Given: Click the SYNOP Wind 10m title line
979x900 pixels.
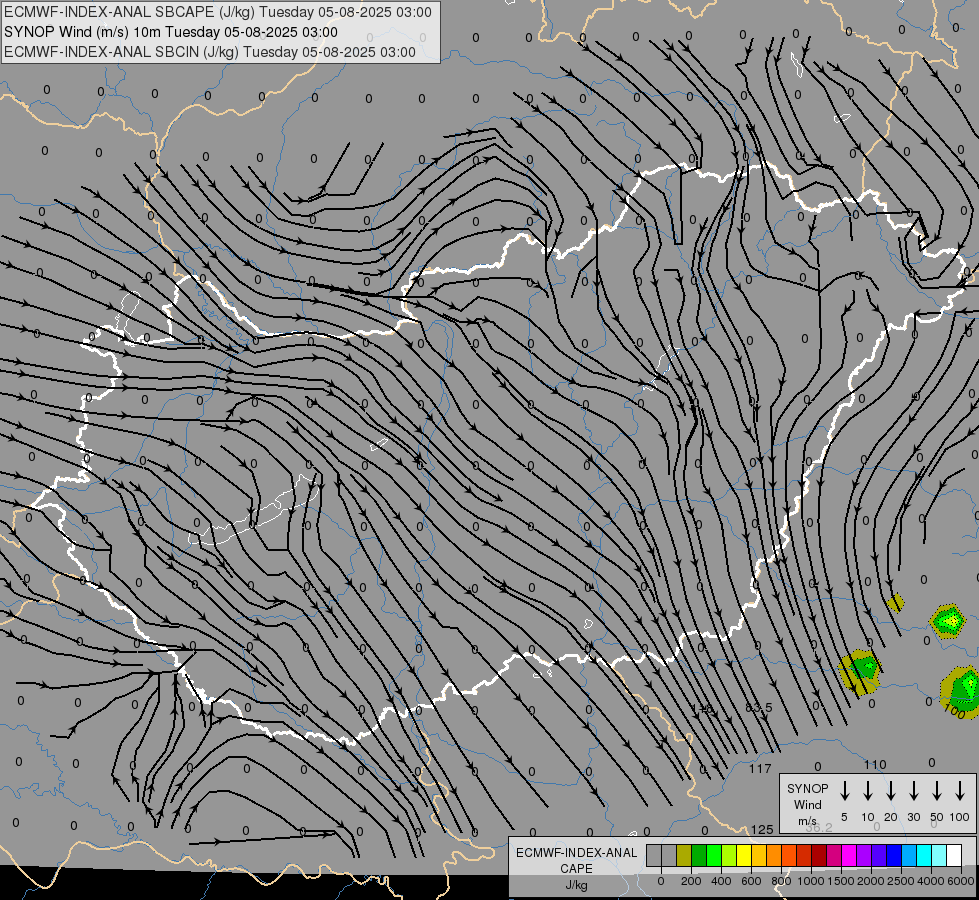Looking at the screenshot, I should (170, 32).
